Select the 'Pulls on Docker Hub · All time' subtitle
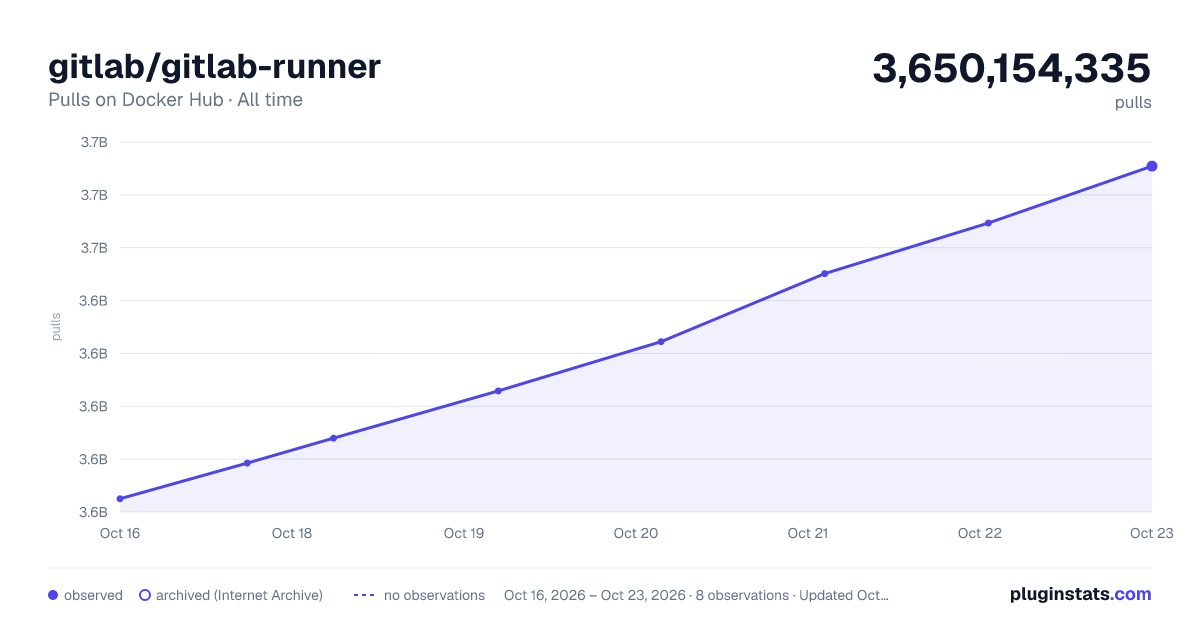 [x=175, y=100]
